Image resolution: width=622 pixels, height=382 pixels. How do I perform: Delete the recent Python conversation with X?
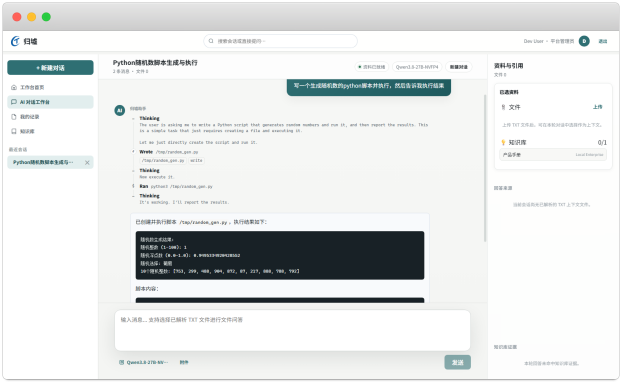click(x=87, y=163)
